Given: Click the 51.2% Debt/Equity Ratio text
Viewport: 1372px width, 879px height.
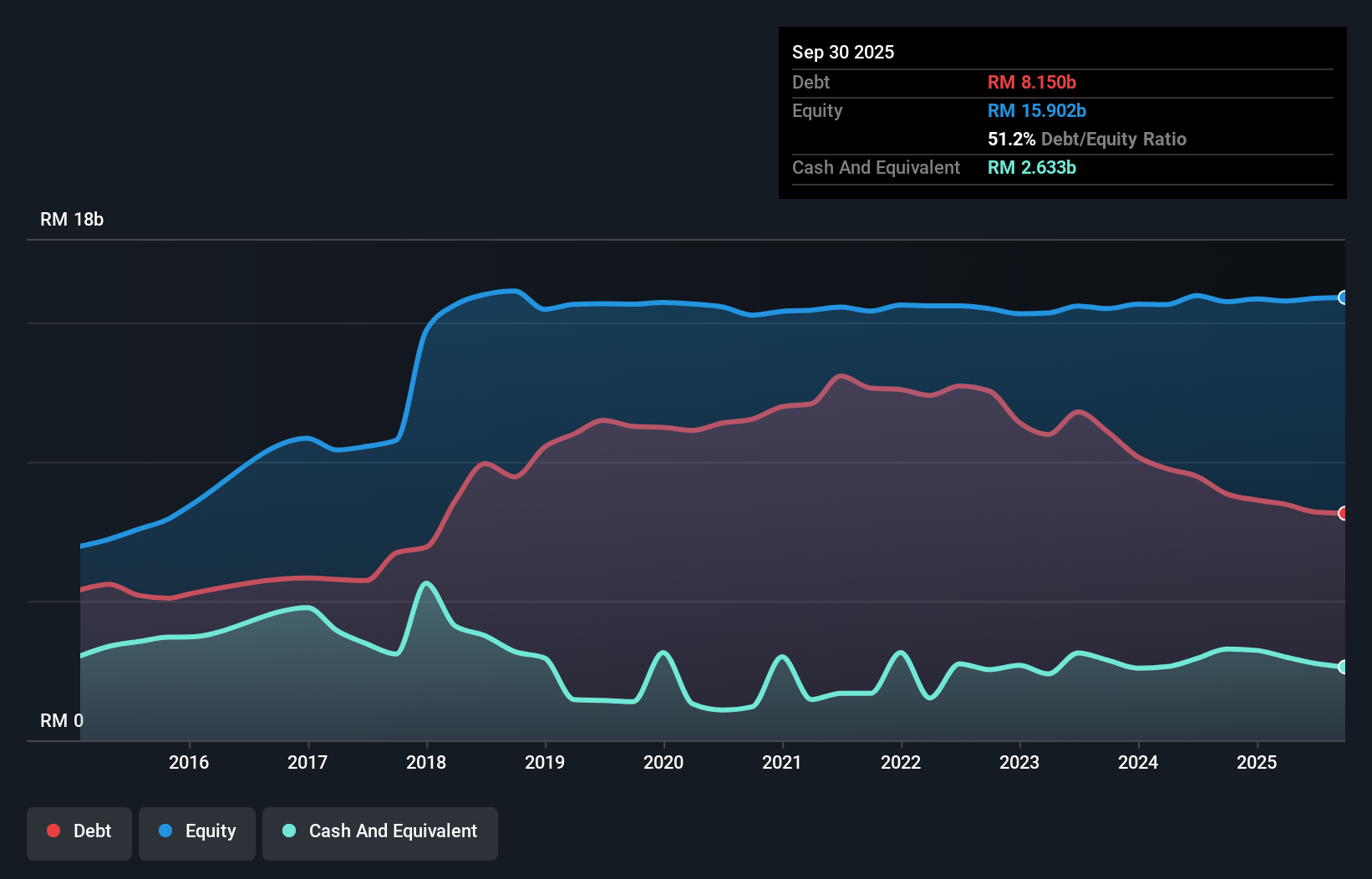Looking at the screenshot, I should point(1087,140).
